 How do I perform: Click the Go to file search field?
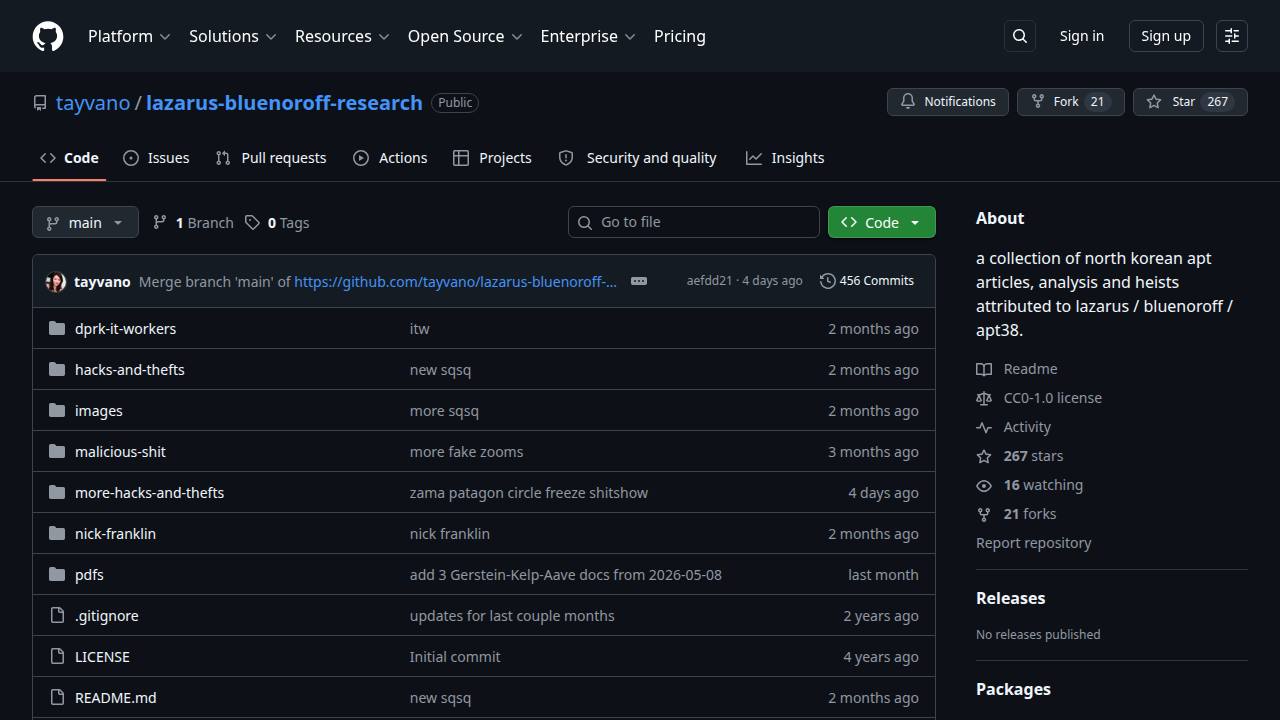tap(694, 222)
